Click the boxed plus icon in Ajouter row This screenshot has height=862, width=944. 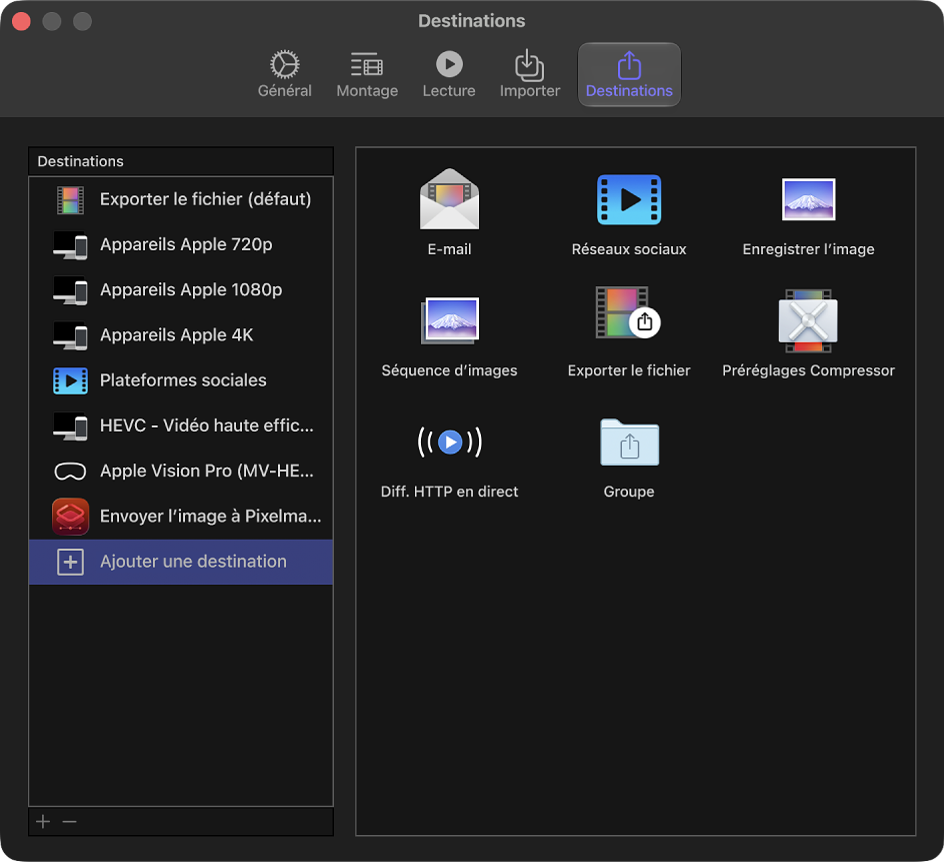point(70,562)
